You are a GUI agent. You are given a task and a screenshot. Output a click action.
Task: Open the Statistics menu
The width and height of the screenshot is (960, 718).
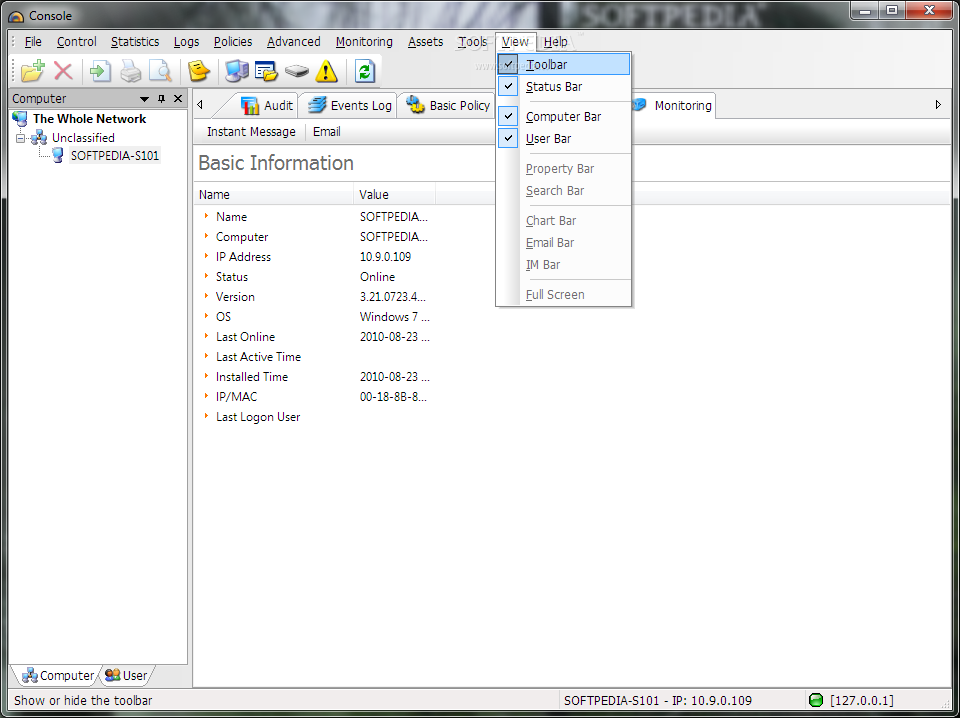pyautogui.click(x=135, y=42)
